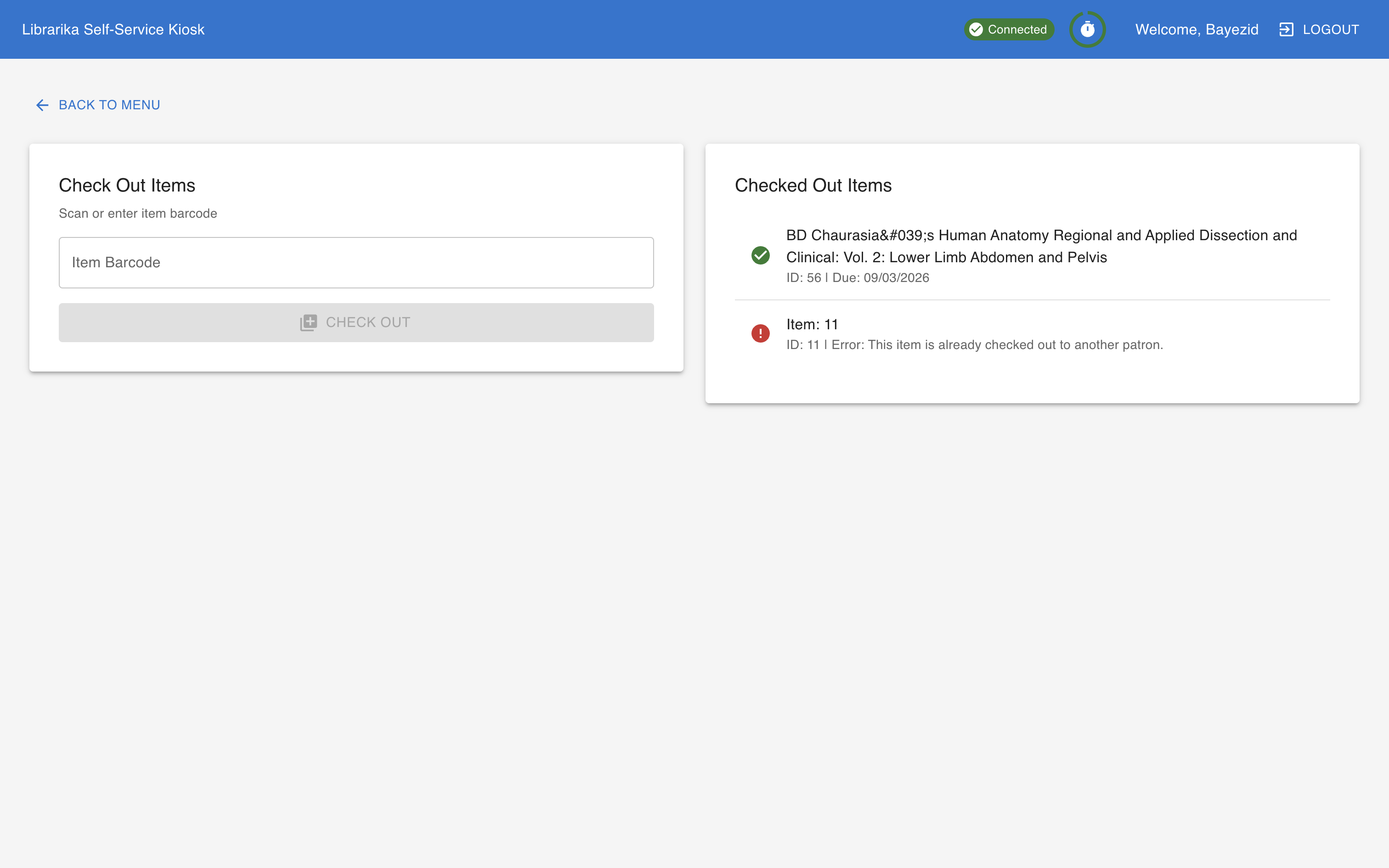The image size is (1389, 868).
Task: Select the BD Chaurasia Human Anatomy title
Action: tap(1041, 246)
